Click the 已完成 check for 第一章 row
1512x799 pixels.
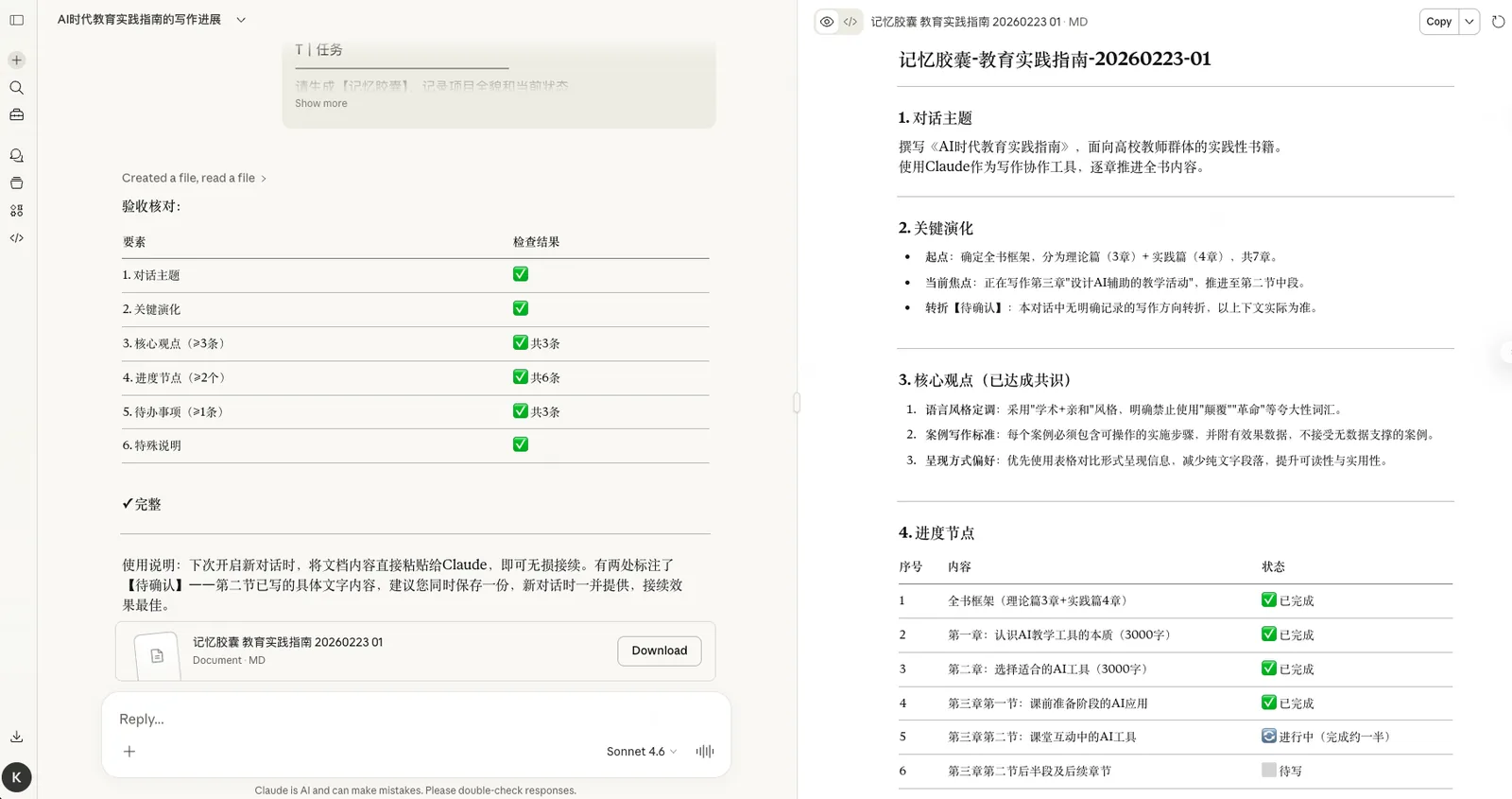pos(1269,634)
